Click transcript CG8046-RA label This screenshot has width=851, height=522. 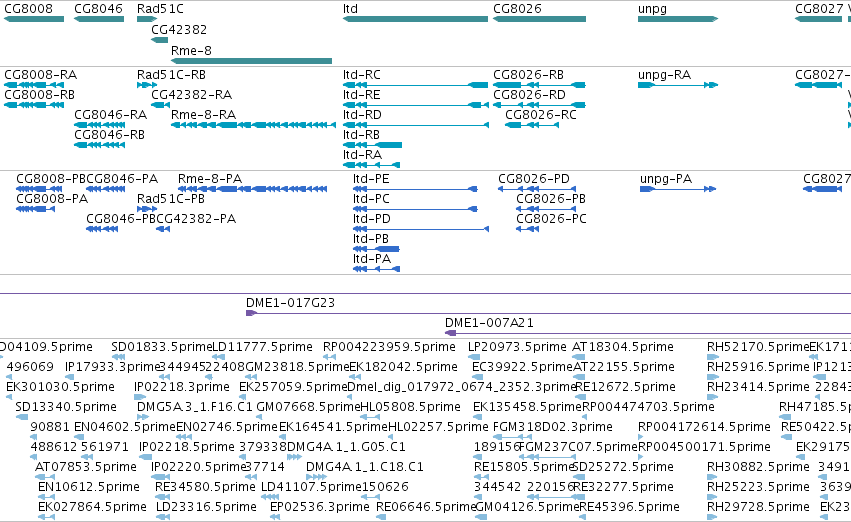(x=110, y=114)
